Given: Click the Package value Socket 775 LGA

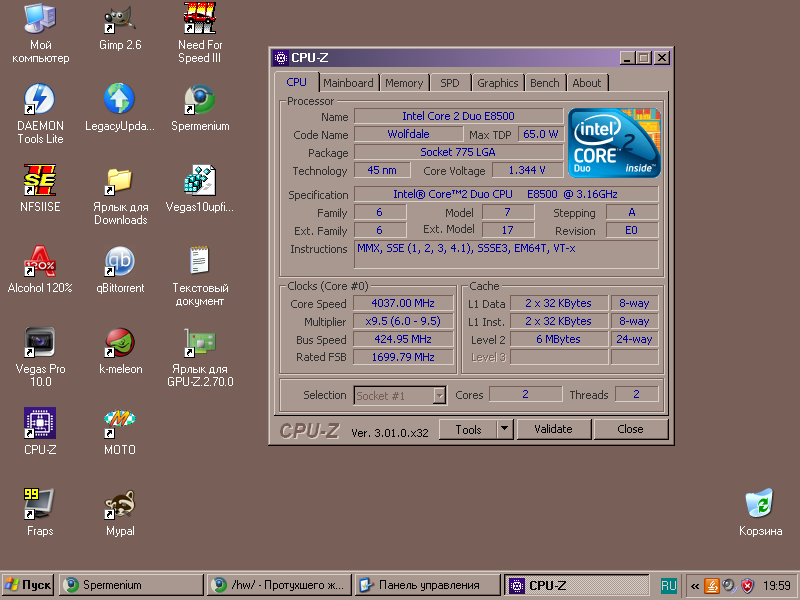Looking at the screenshot, I should tap(459, 152).
